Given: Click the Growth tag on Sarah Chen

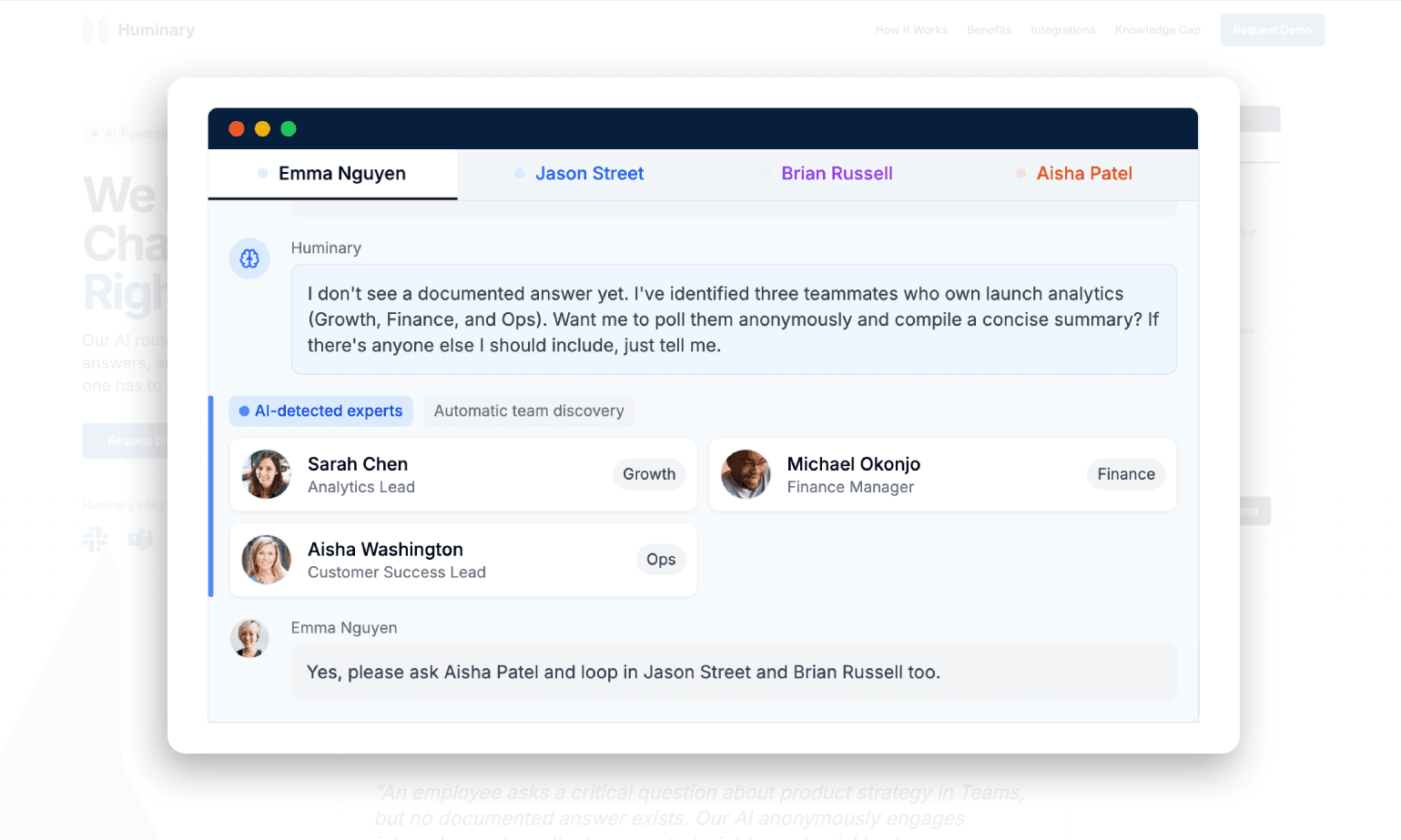Looking at the screenshot, I should pos(649,474).
